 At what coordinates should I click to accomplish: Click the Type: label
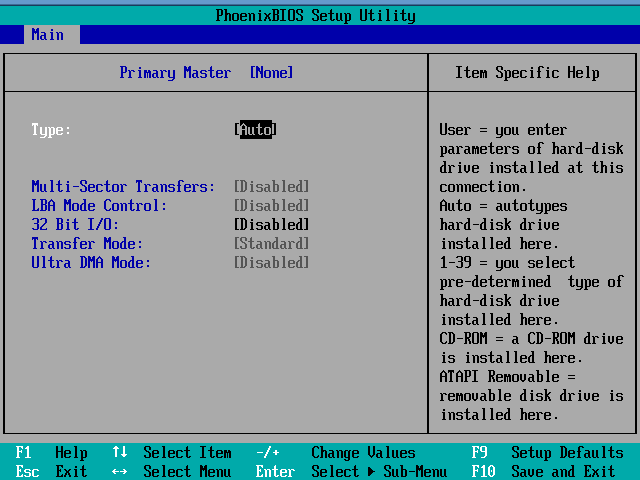[x=51, y=130]
